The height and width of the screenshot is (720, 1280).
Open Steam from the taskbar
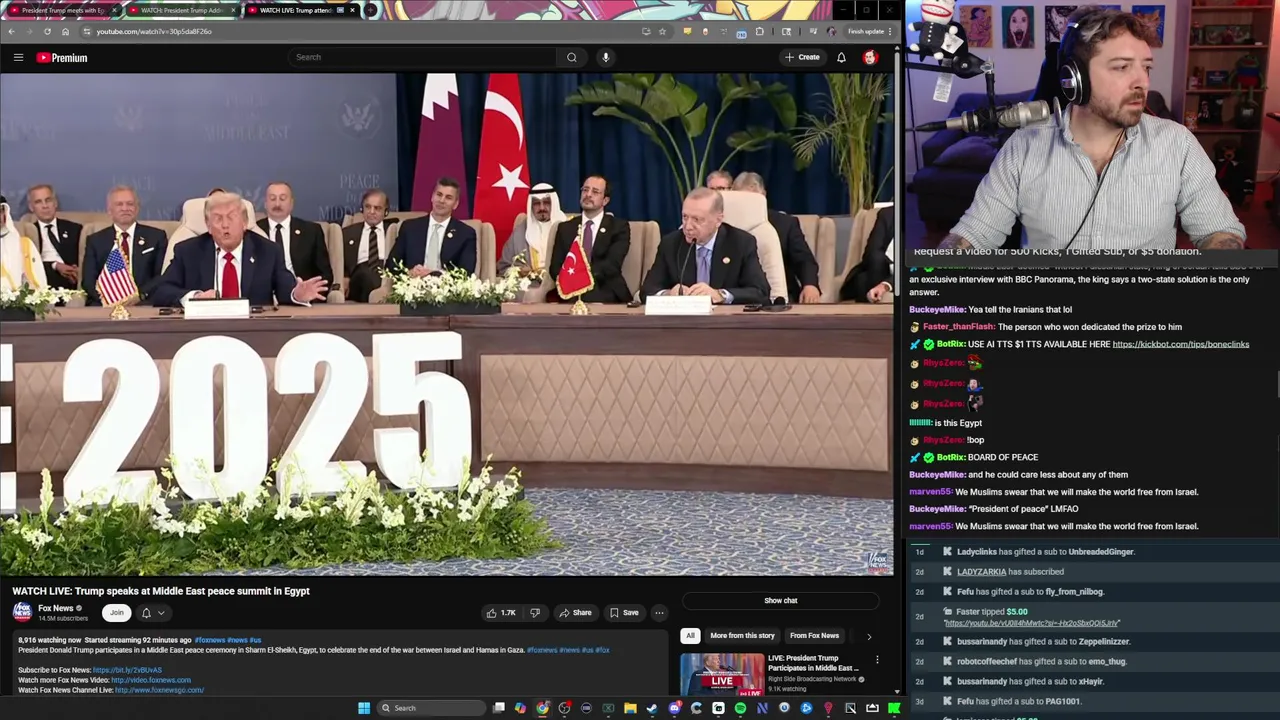[652, 708]
